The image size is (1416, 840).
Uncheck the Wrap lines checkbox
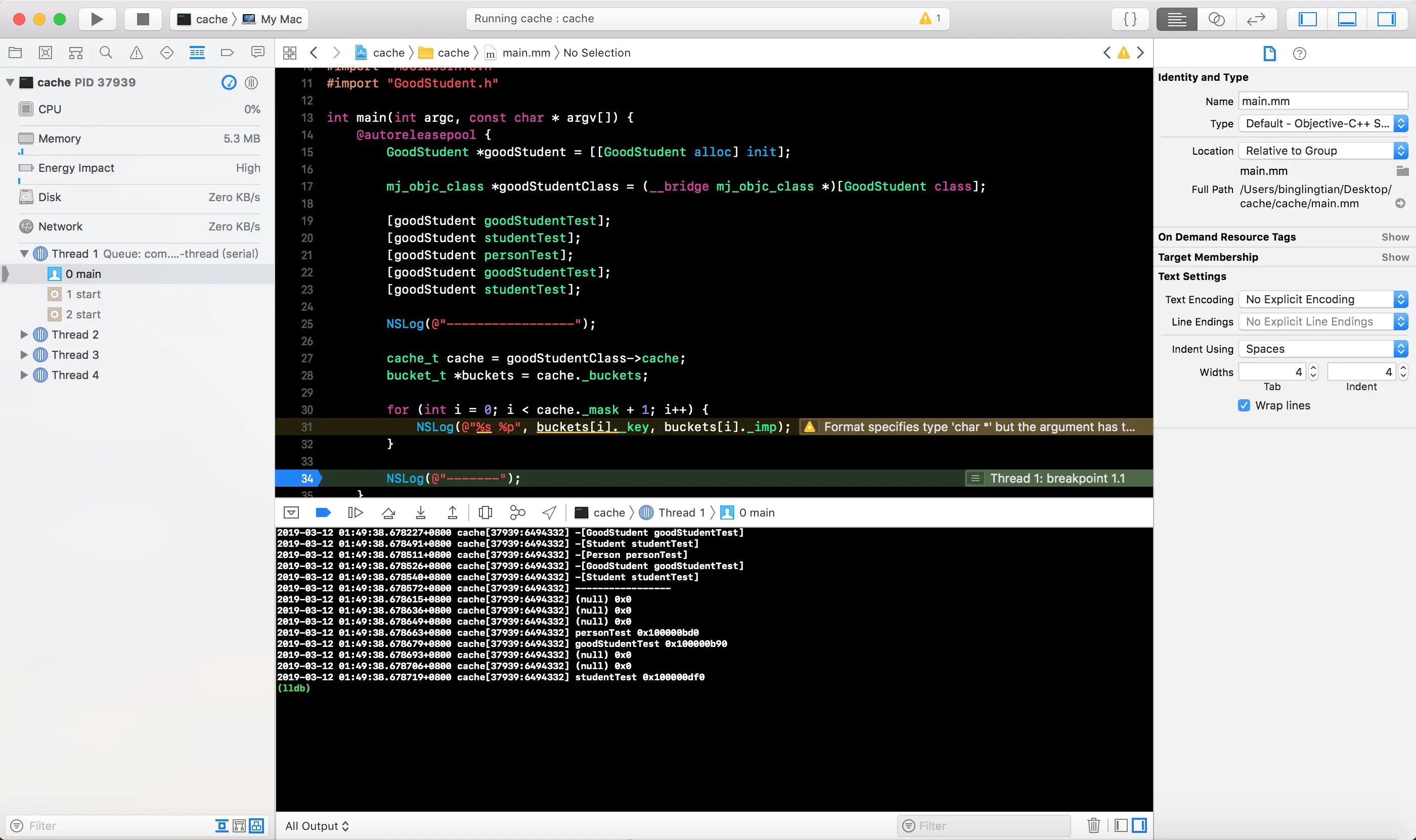coord(1243,405)
